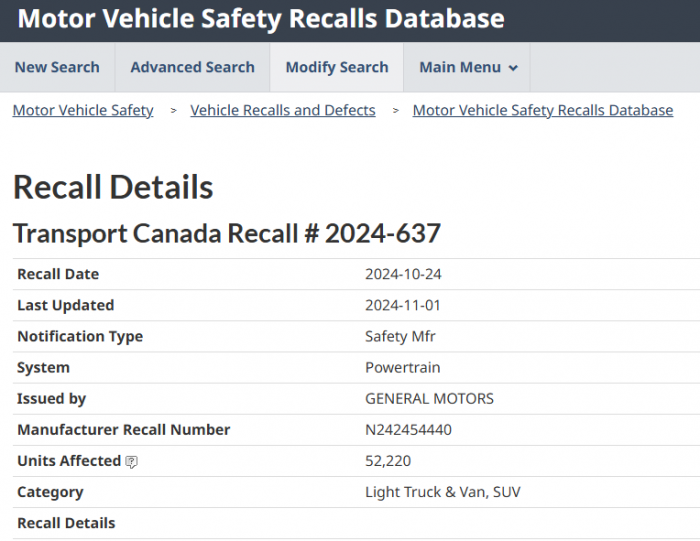Open the Motor Vehicle Safety breadcrumb link

[83, 110]
